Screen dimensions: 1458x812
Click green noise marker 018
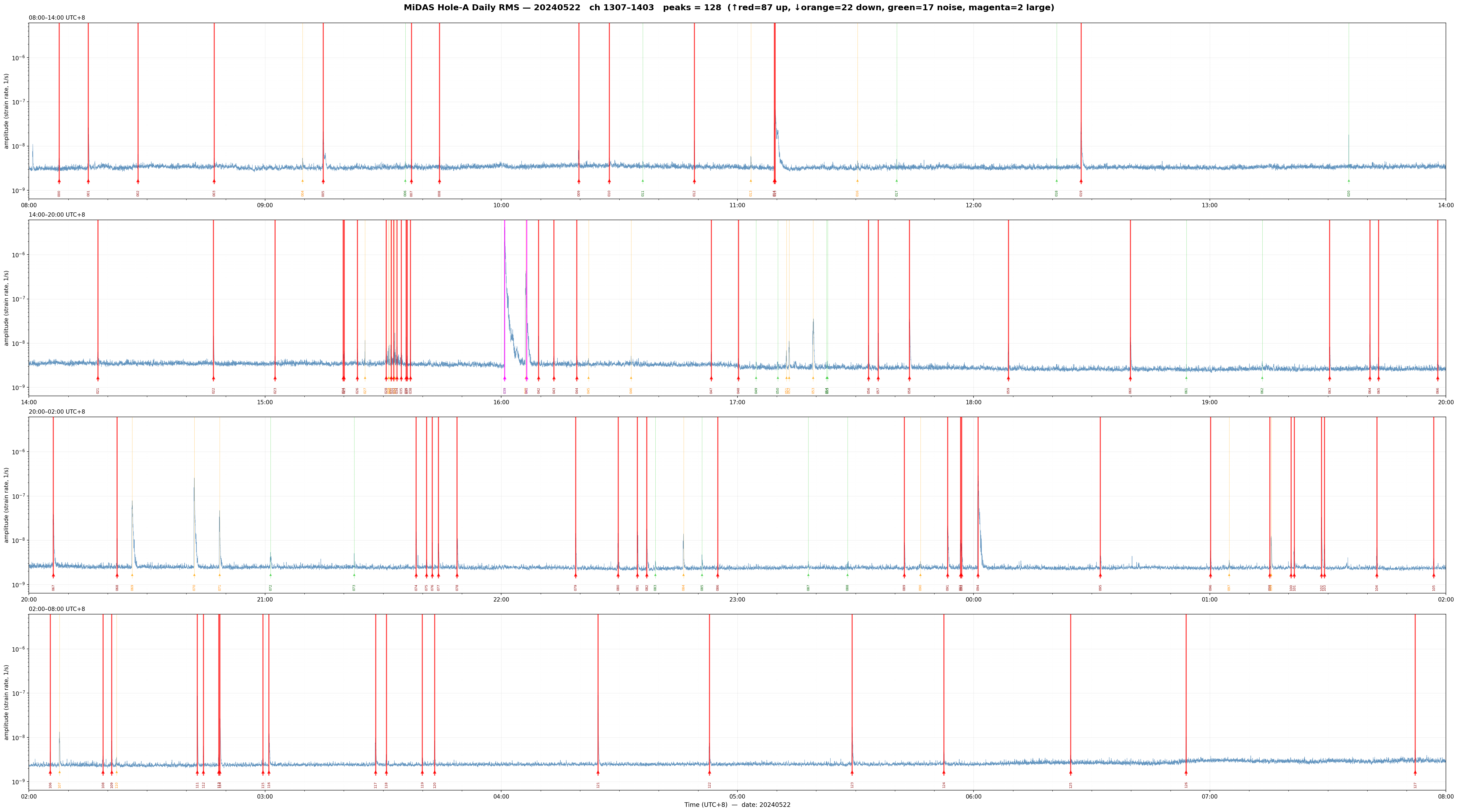(1056, 181)
